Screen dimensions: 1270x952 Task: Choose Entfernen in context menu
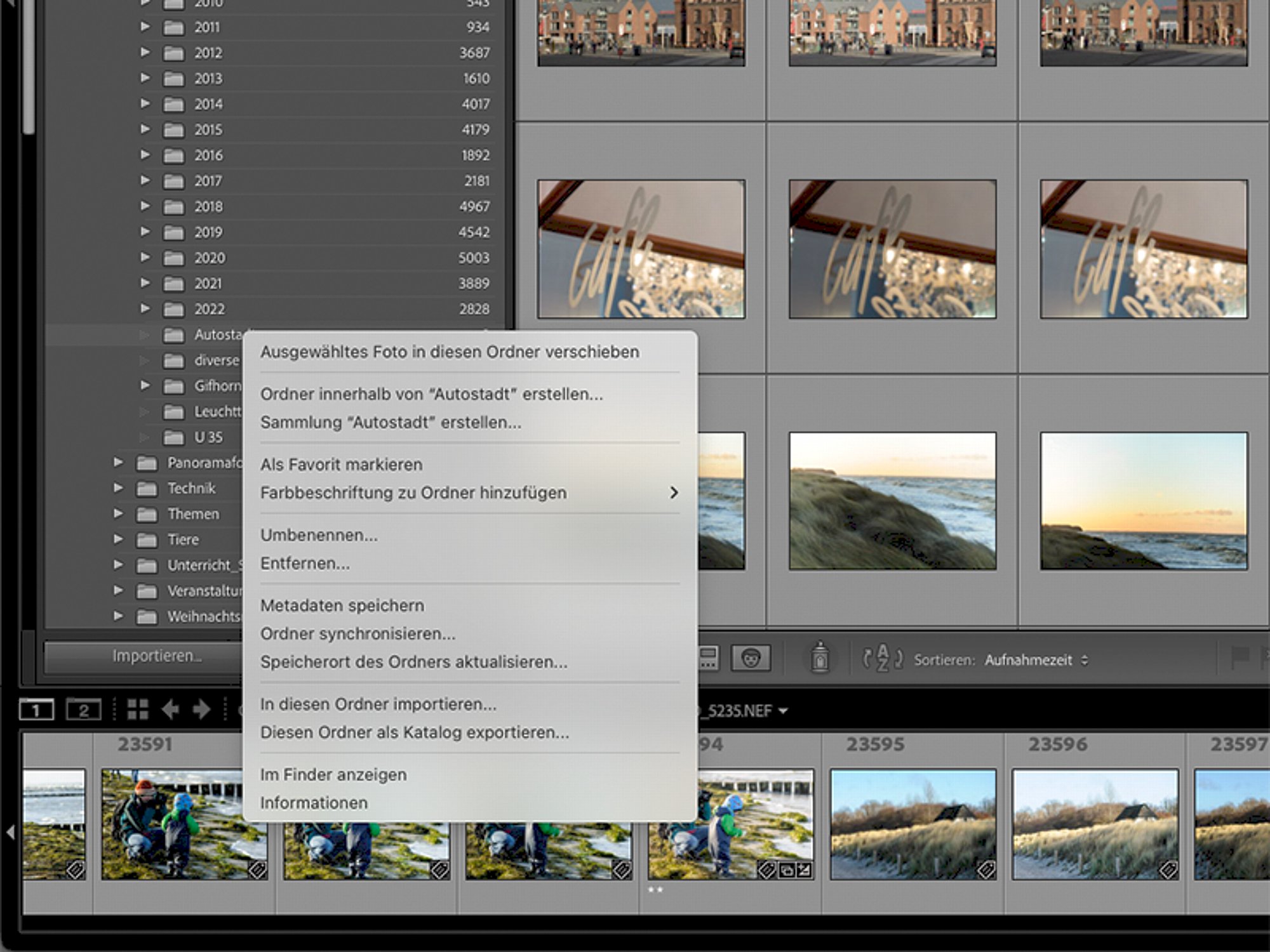point(470,564)
